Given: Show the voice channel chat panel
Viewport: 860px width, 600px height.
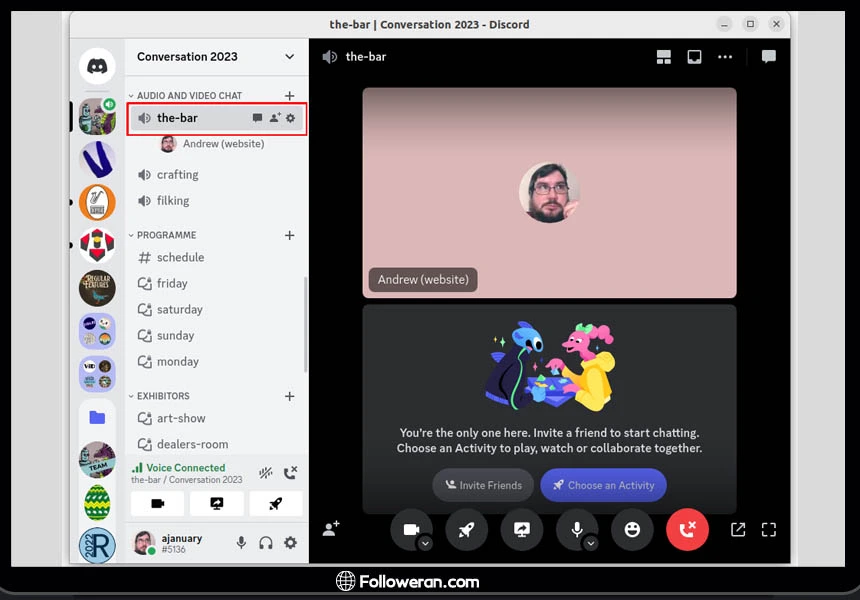Looking at the screenshot, I should tap(768, 57).
